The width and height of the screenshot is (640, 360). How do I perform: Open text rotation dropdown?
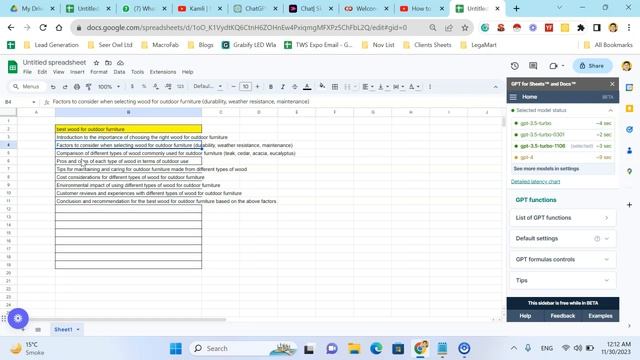click(414, 87)
